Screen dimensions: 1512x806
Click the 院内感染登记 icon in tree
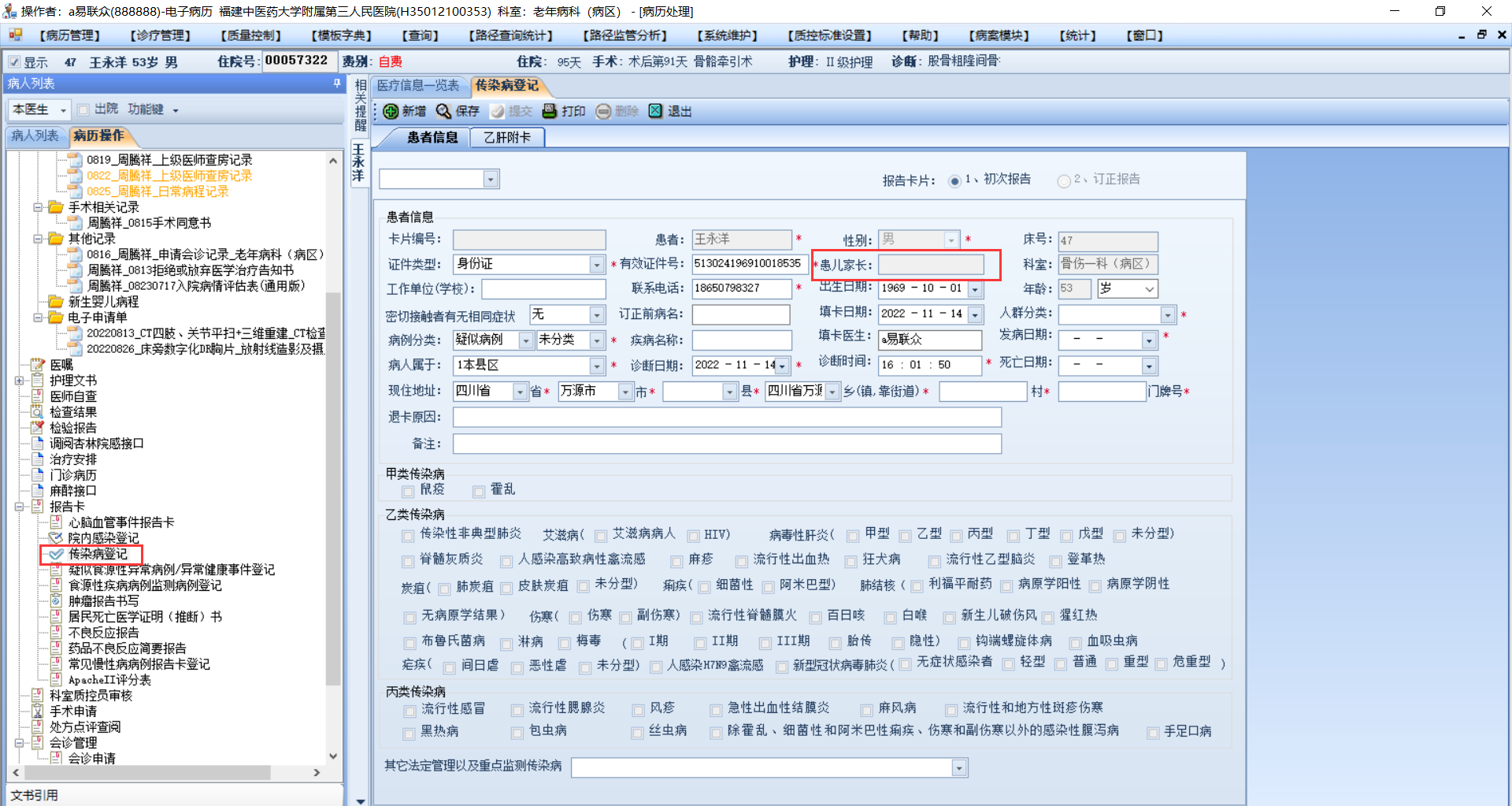(56, 538)
